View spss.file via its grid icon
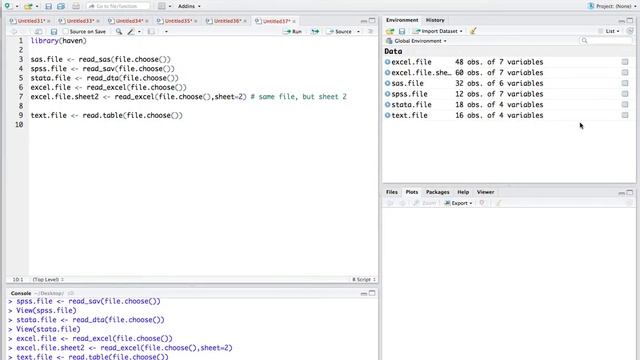This screenshot has height=360, width=640. tap(625, 94)
